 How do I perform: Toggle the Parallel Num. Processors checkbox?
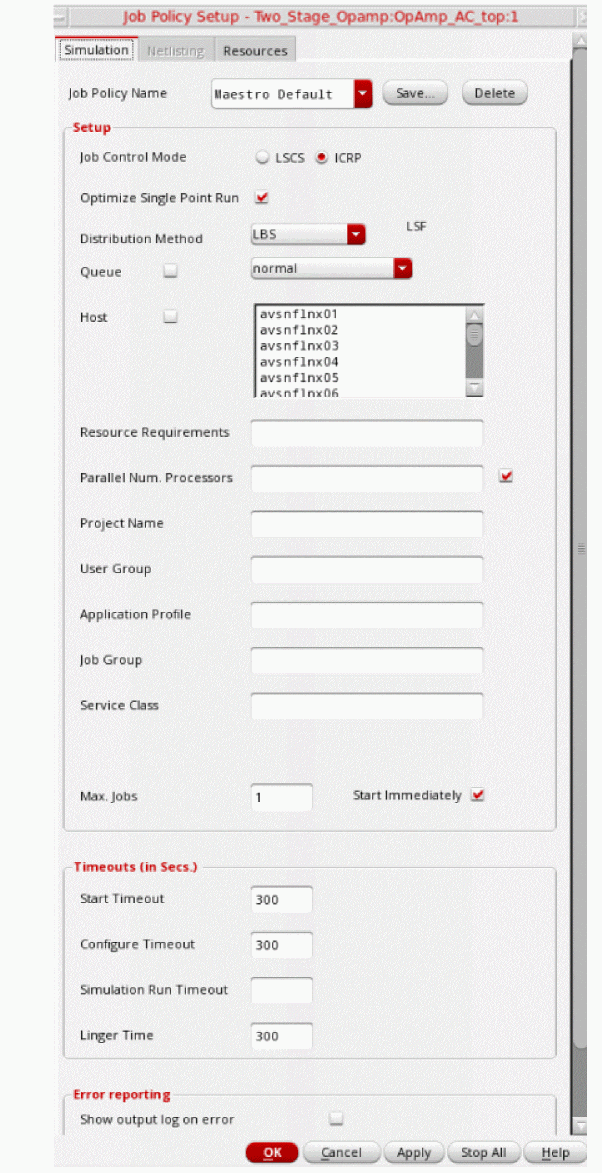(506, 476)
